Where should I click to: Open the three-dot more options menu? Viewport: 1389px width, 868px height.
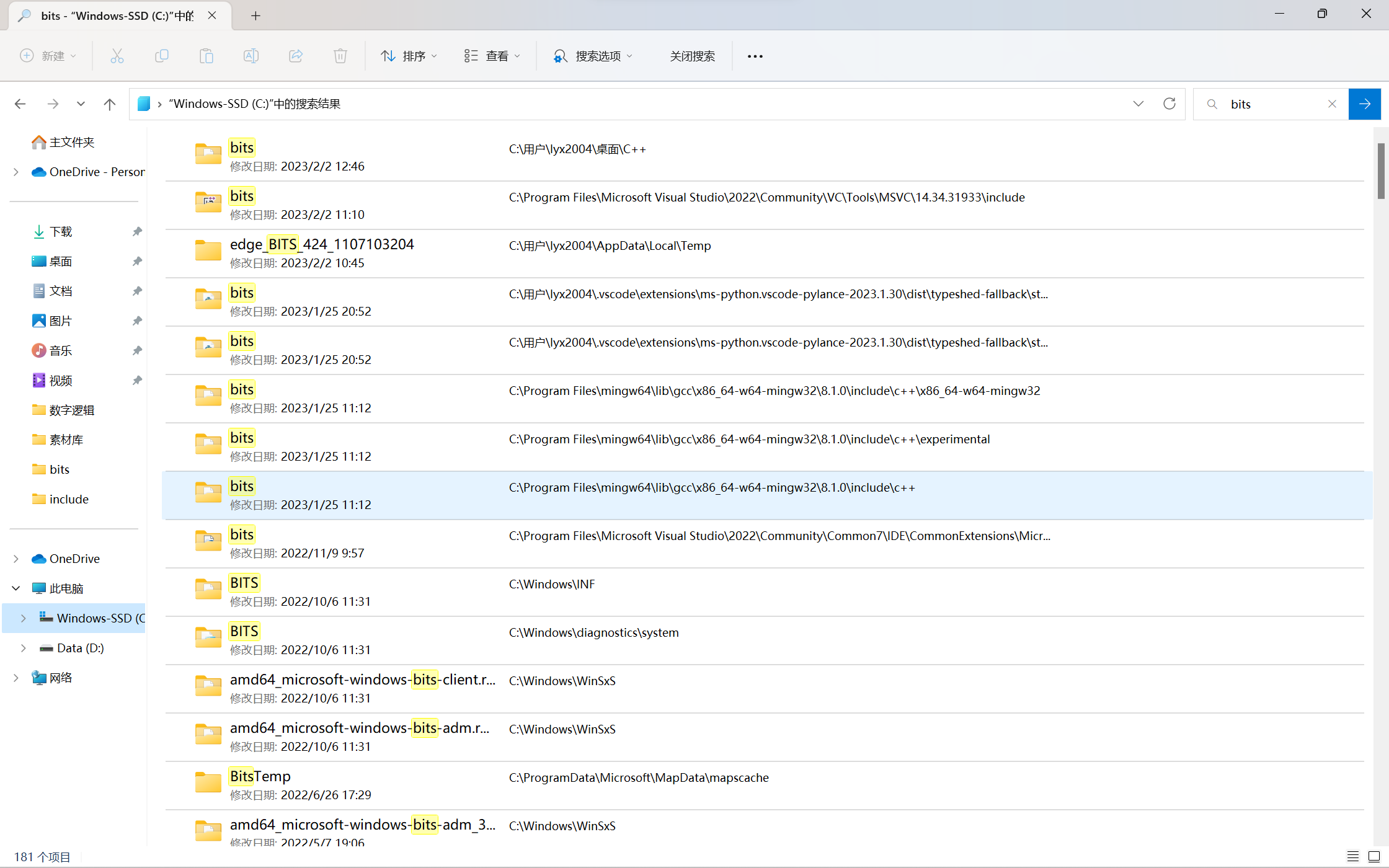[755, 56]
